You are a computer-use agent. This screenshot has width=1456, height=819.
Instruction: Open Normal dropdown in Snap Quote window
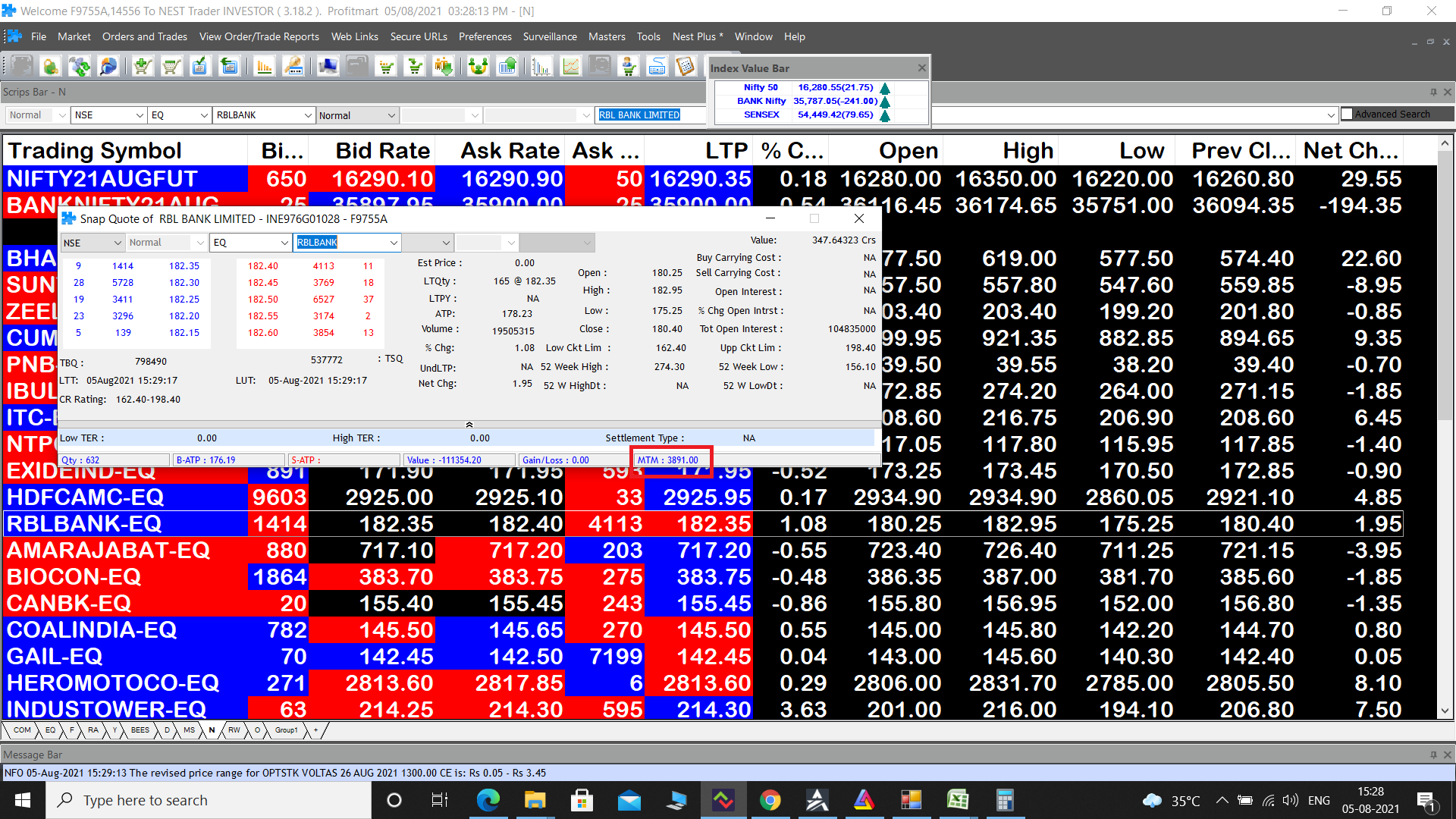point(200,243)
